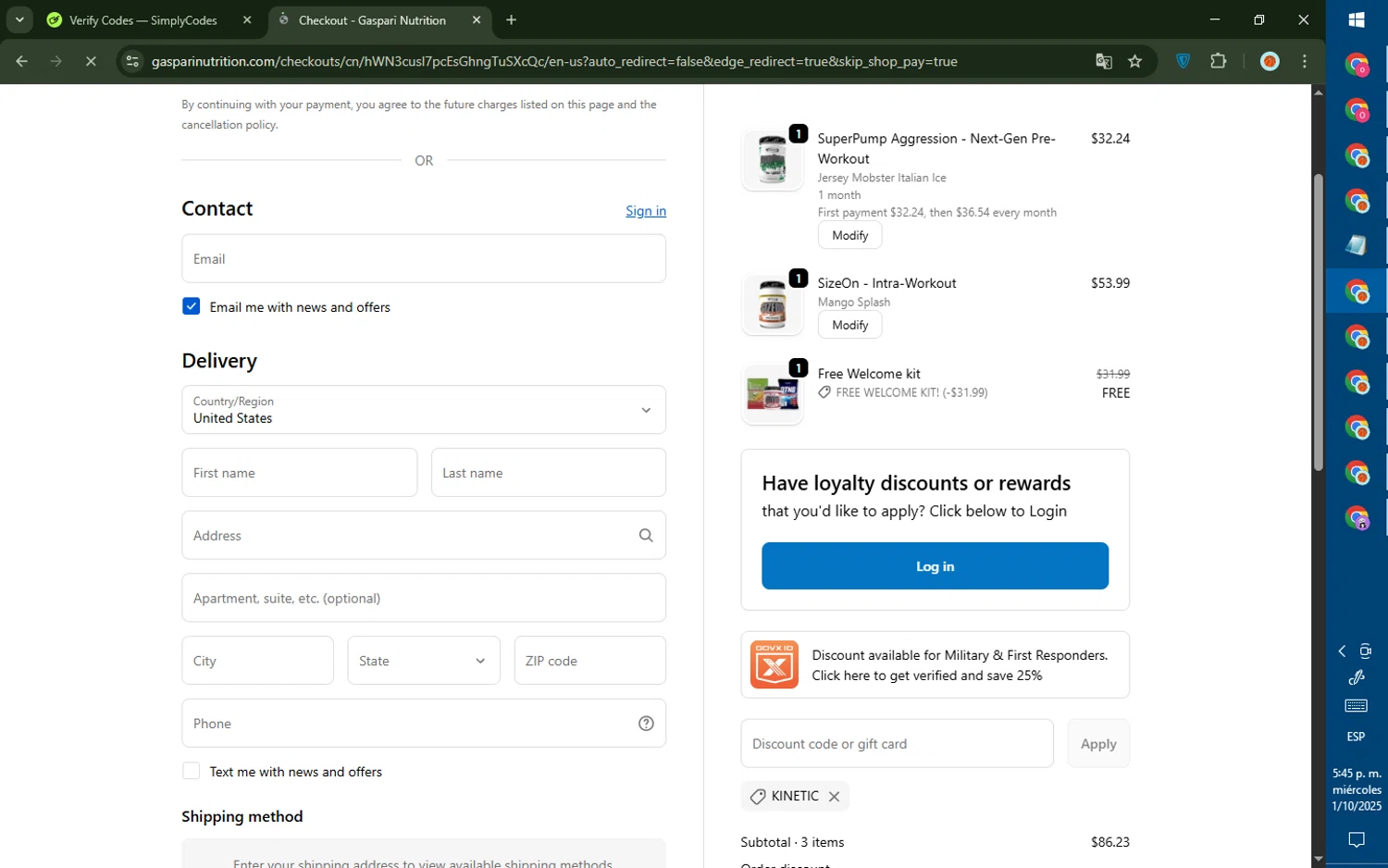Modify the SizeOn Intra-Workout item
The image size is (1388, 868).
point(849,325)
